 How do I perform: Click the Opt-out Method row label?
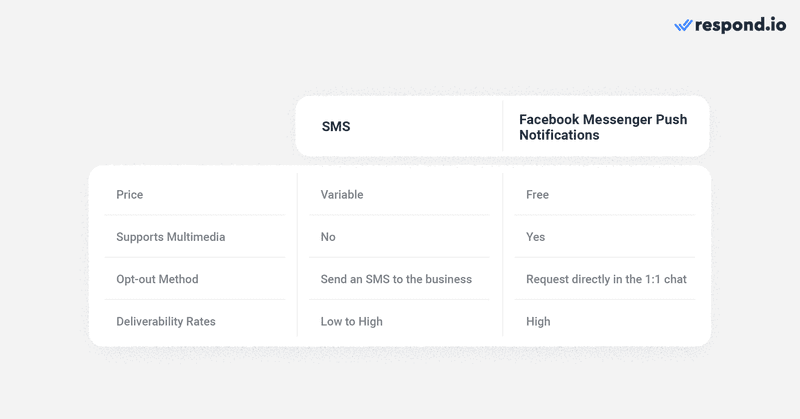(157, 279)
